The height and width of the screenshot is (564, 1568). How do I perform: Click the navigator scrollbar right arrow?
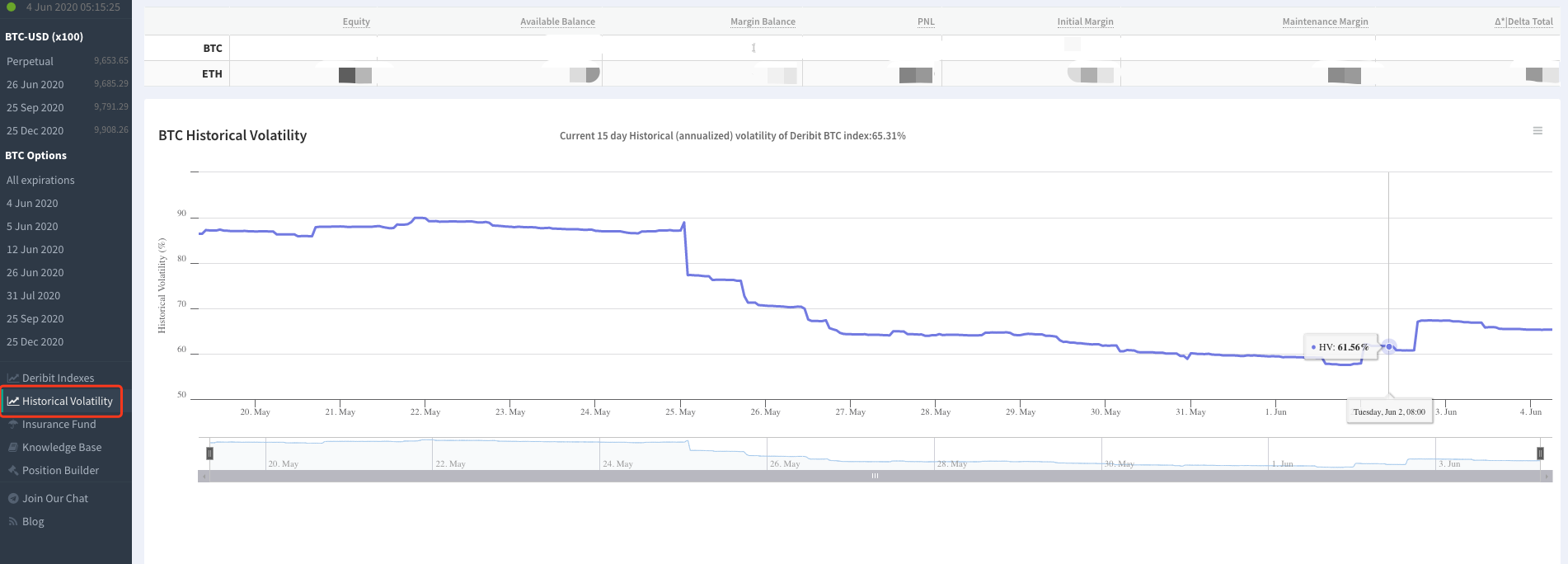[1547, 477]
